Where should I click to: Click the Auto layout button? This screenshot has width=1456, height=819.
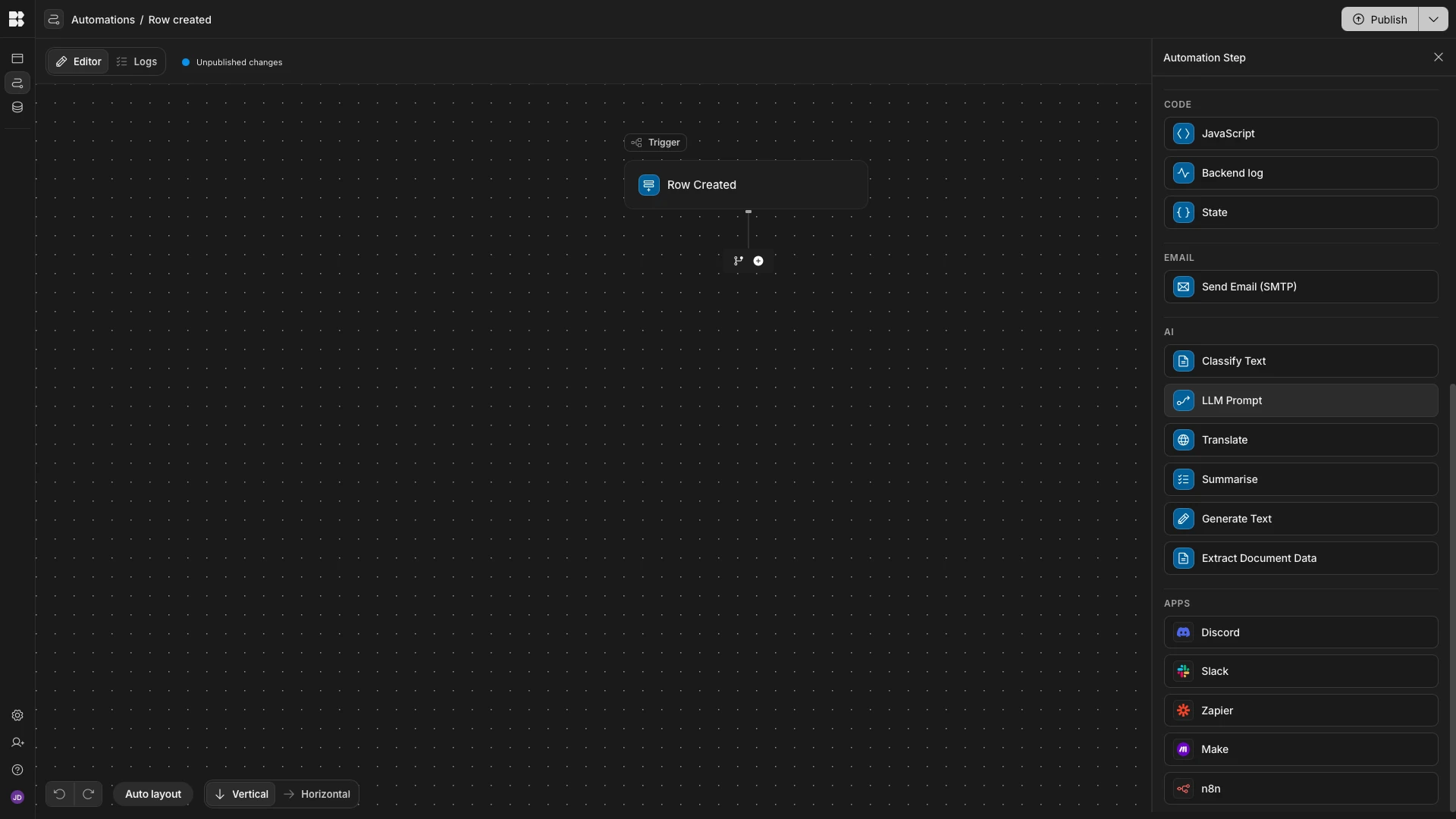coord(153,794)
